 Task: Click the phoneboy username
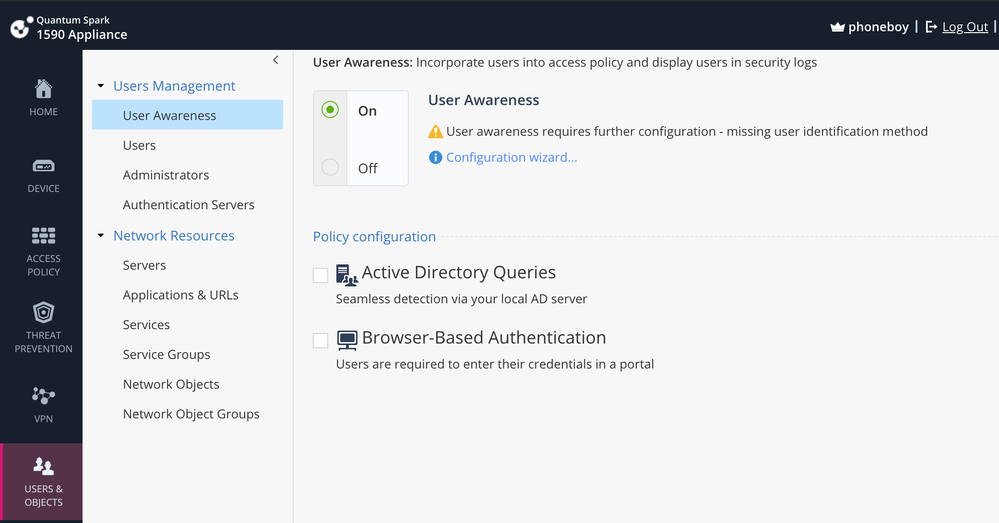(x=878, y=27)
